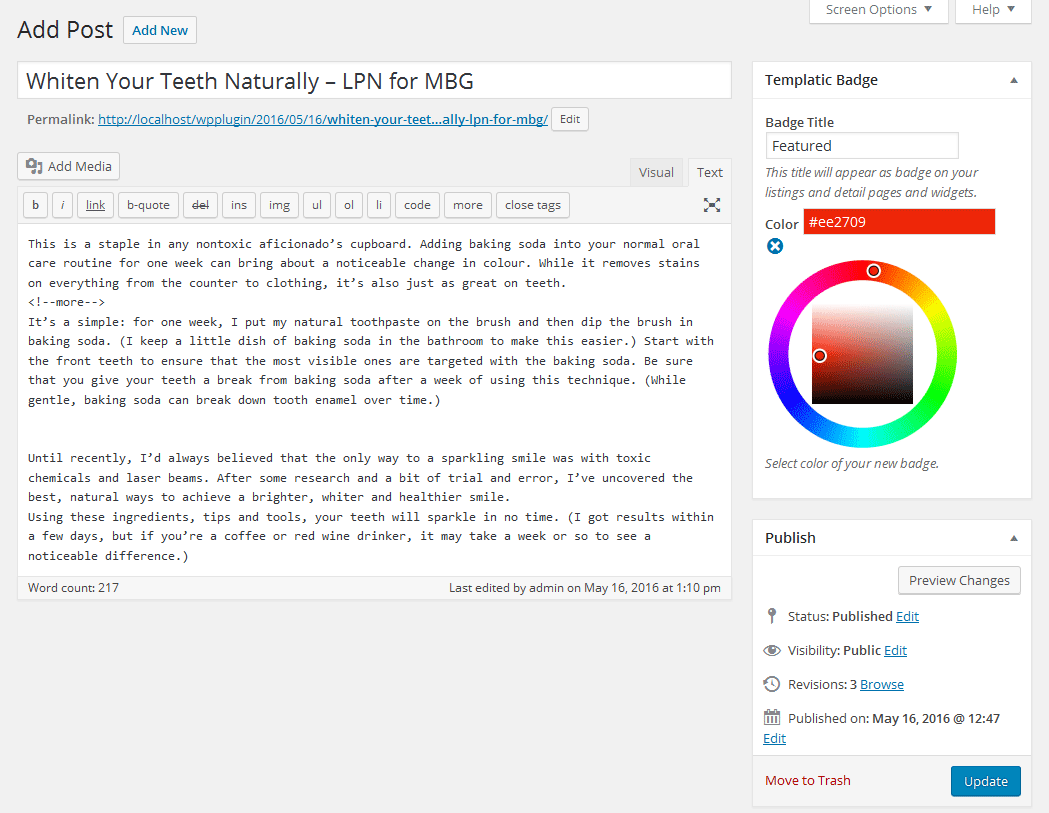Click Preview Changes button
This screenshot has height=813, width=1049.
959,580
